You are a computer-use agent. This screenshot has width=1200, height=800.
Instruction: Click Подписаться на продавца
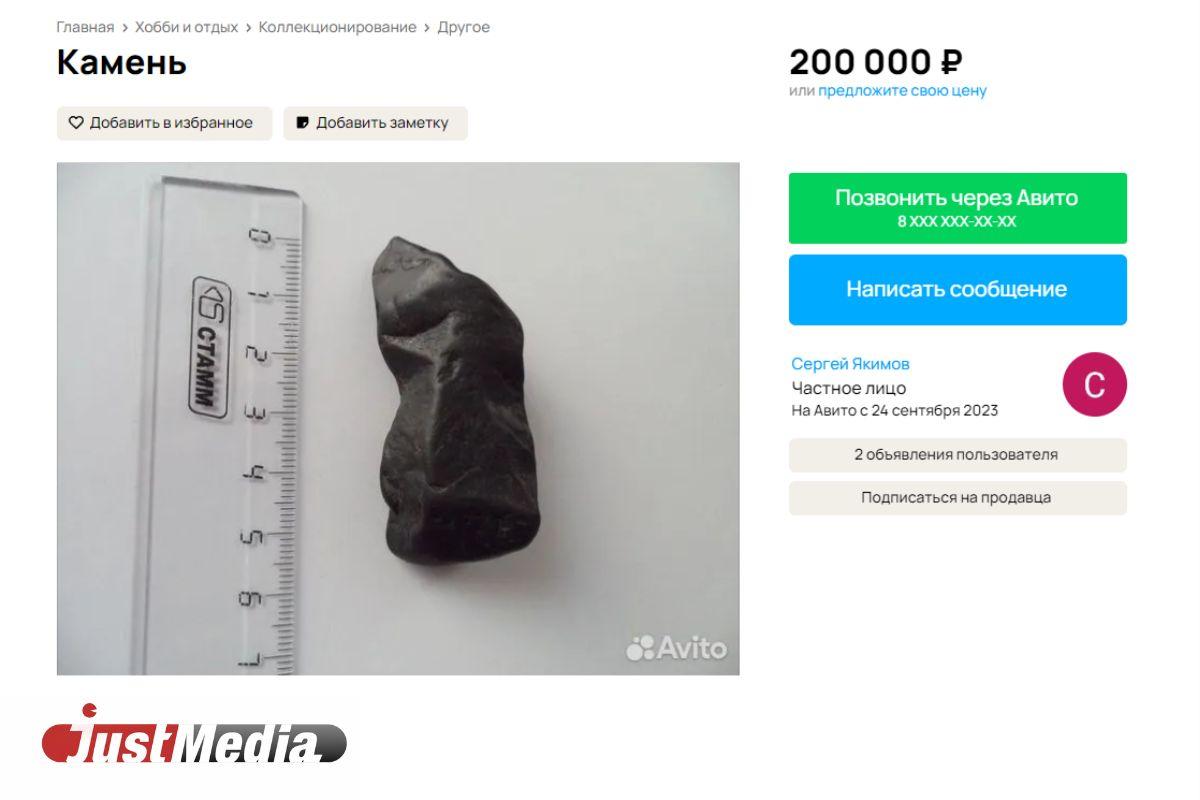point(957,498)
